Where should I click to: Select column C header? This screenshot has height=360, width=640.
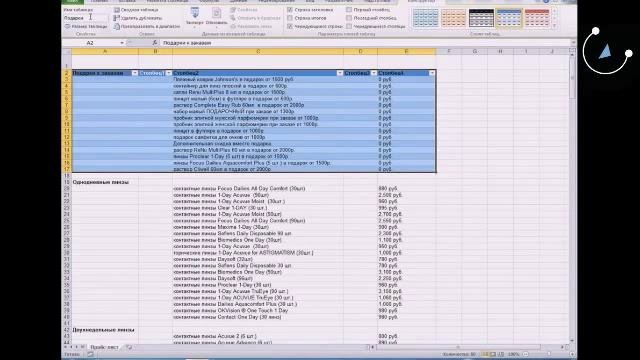tap(258, 51)
